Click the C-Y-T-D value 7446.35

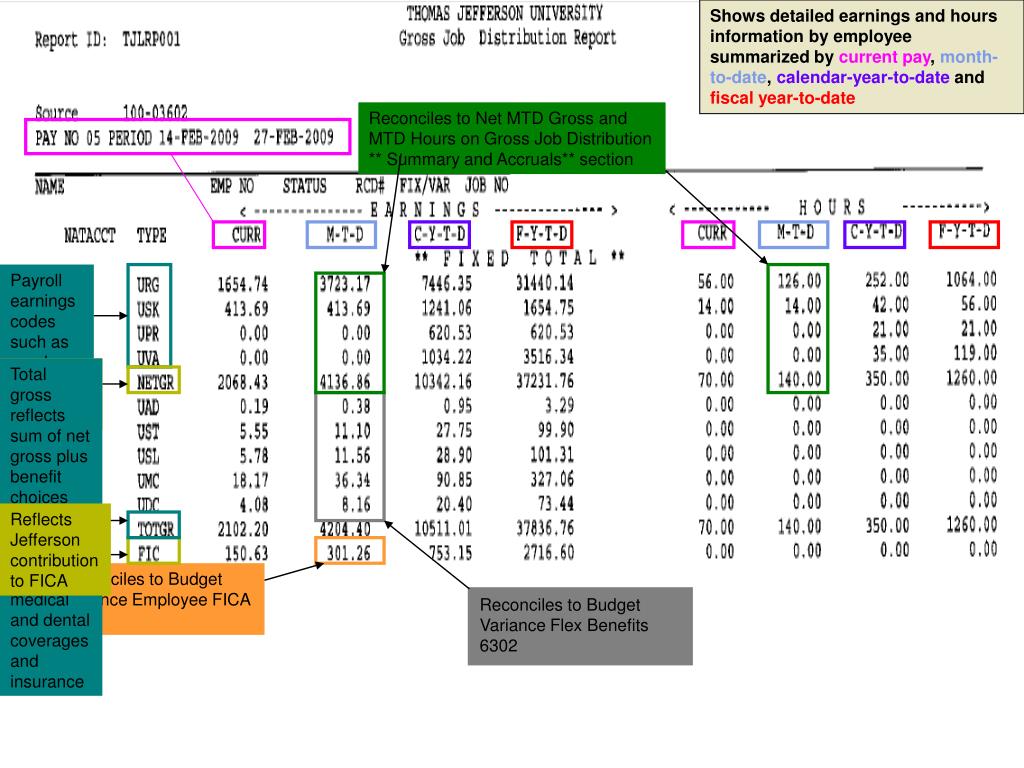pos(447,283)
